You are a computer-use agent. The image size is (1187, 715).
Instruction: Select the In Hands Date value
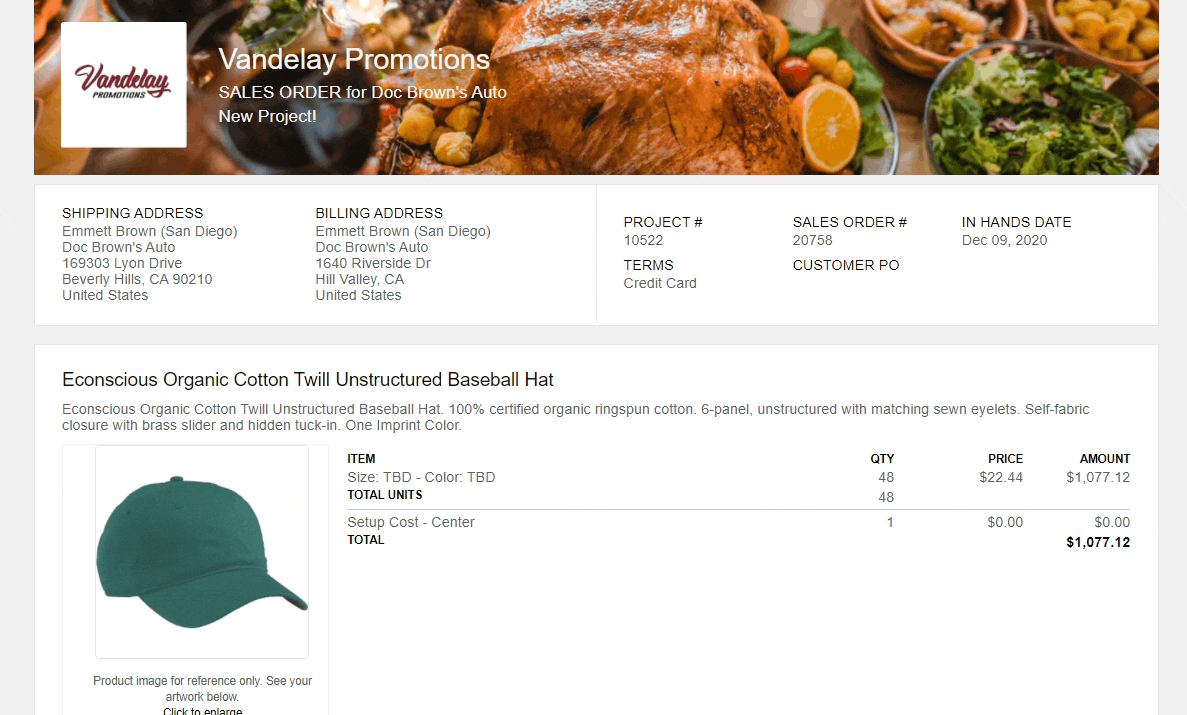click(1004, 240)
